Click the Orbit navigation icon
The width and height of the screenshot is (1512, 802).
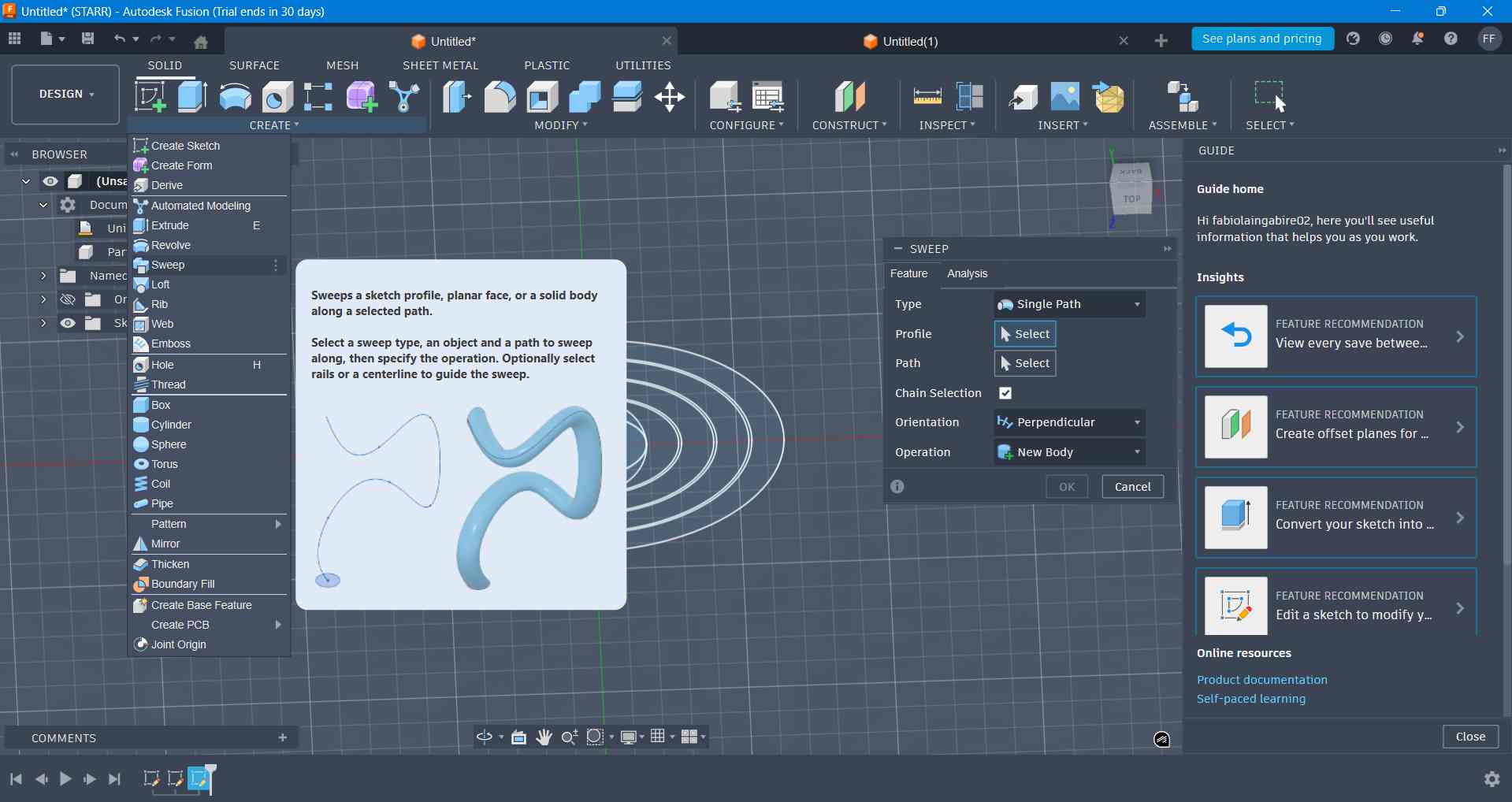coord(485,737)
